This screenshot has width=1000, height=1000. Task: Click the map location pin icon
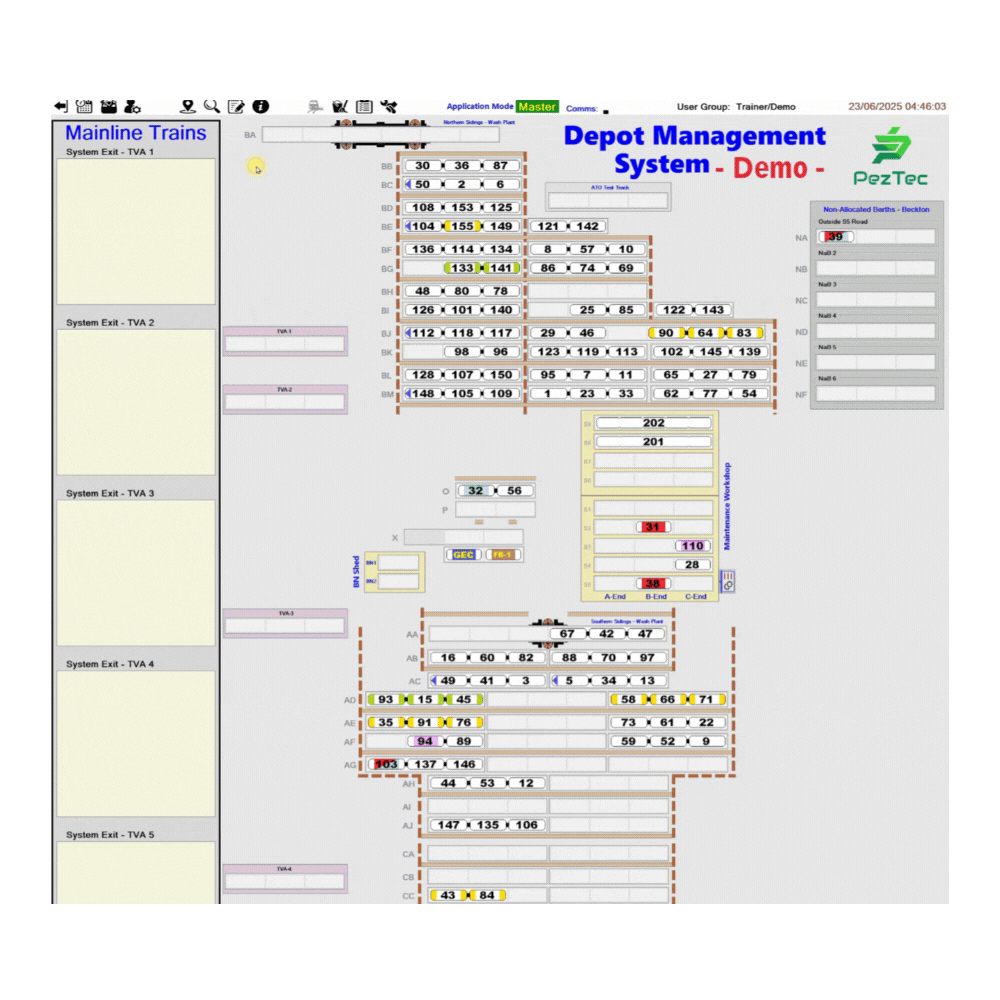(x=188, y=107)
